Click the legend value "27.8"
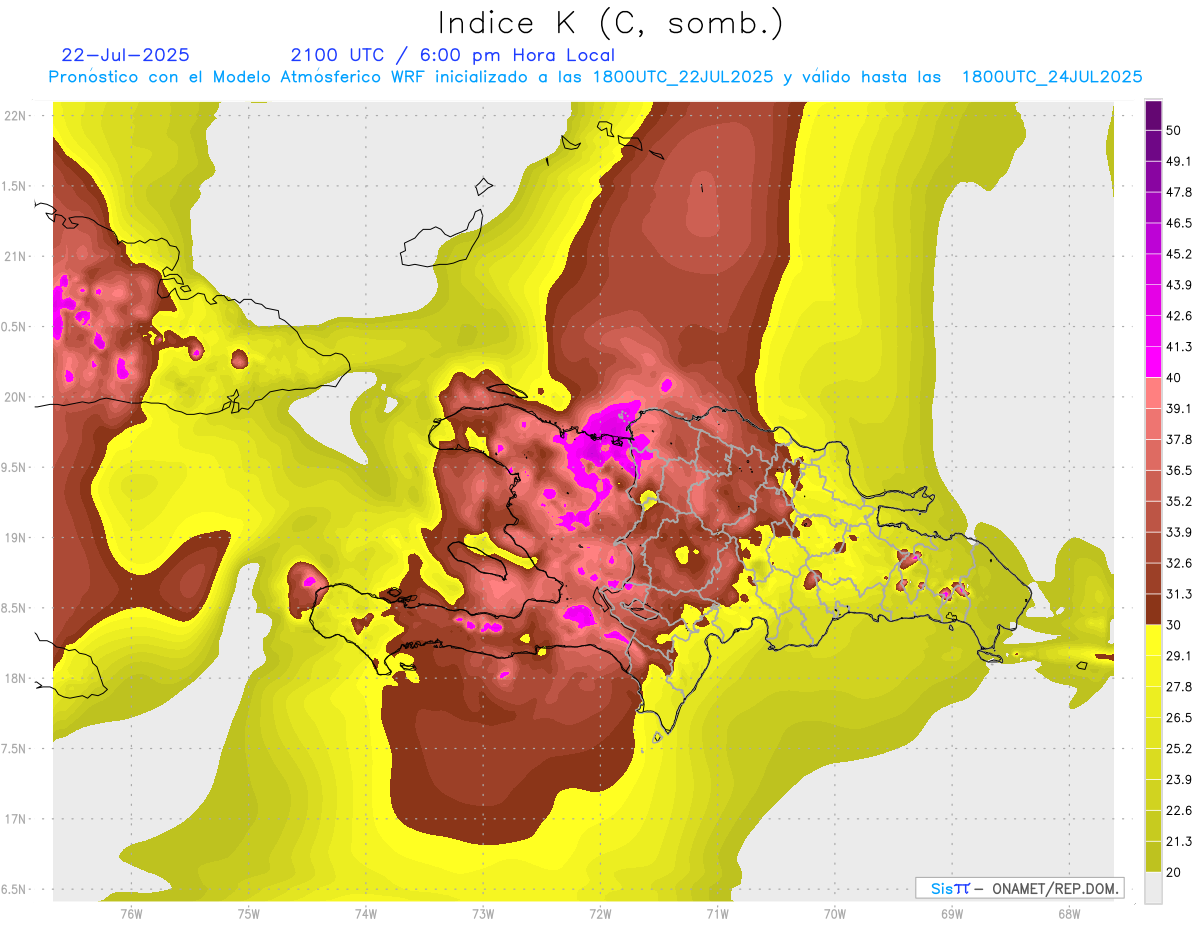 (x=1179, y=687)
